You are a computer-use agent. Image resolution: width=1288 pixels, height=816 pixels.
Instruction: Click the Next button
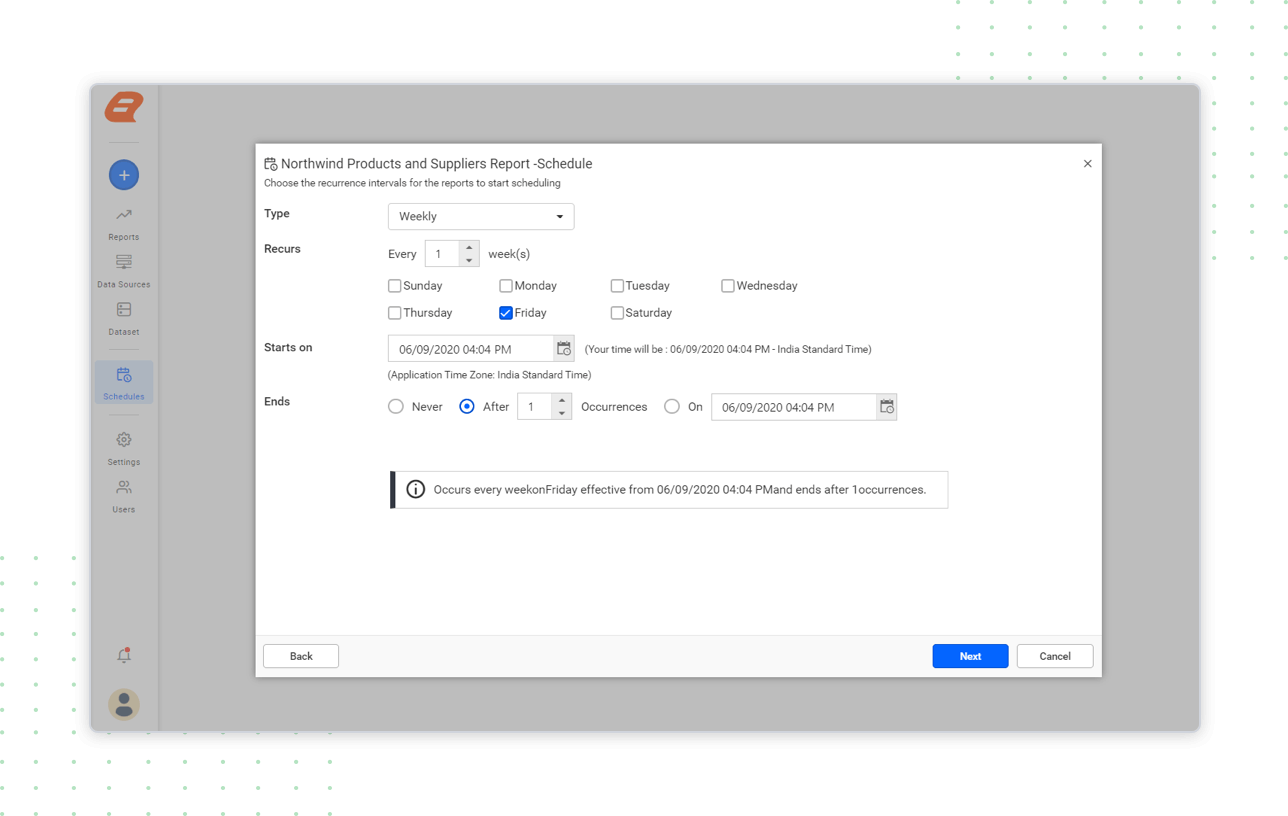click(x=970, y=656)
